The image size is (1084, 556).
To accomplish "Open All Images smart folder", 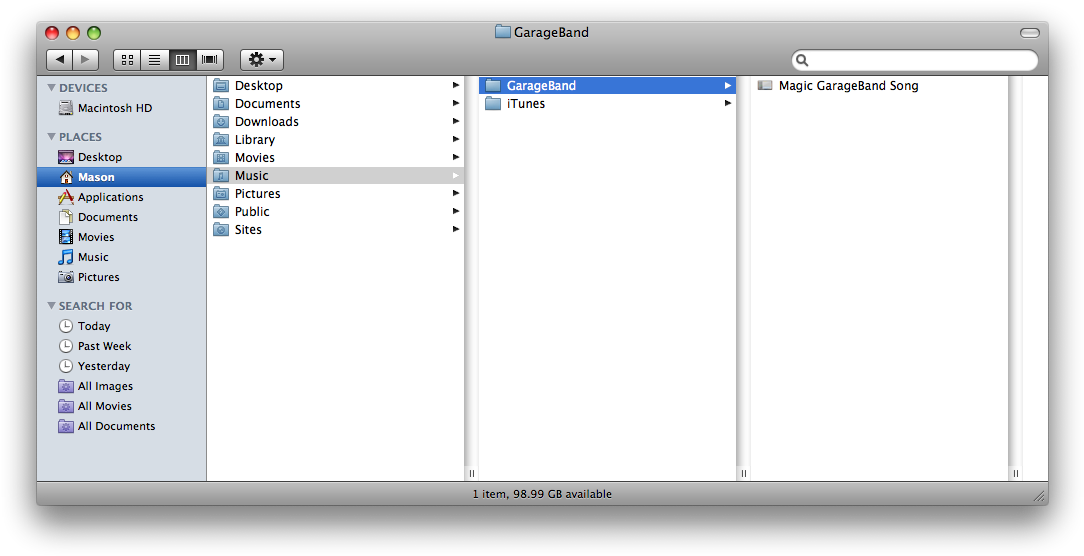I will pyautogui.click(x=122, y=386).
